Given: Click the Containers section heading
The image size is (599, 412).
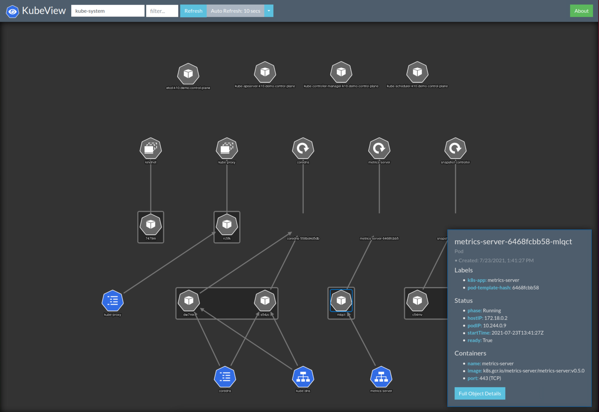Looking at the screenshot, I should point(470,353).
